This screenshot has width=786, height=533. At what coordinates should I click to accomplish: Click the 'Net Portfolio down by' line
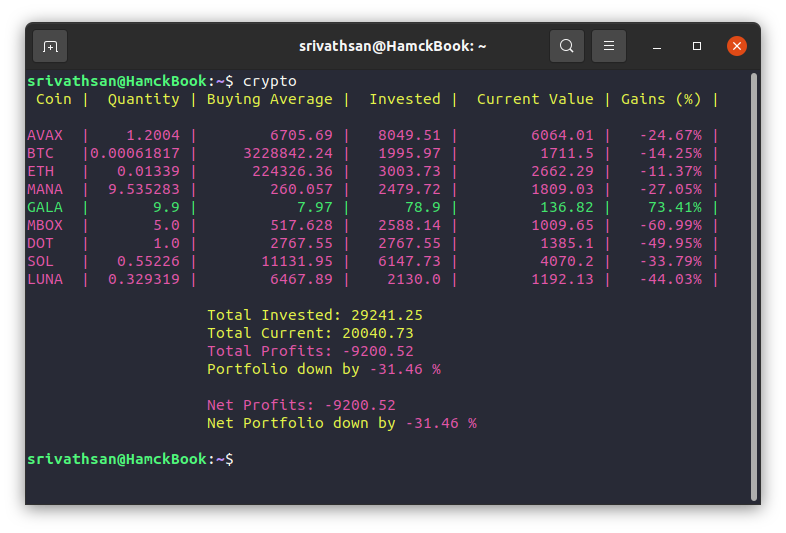342,423
